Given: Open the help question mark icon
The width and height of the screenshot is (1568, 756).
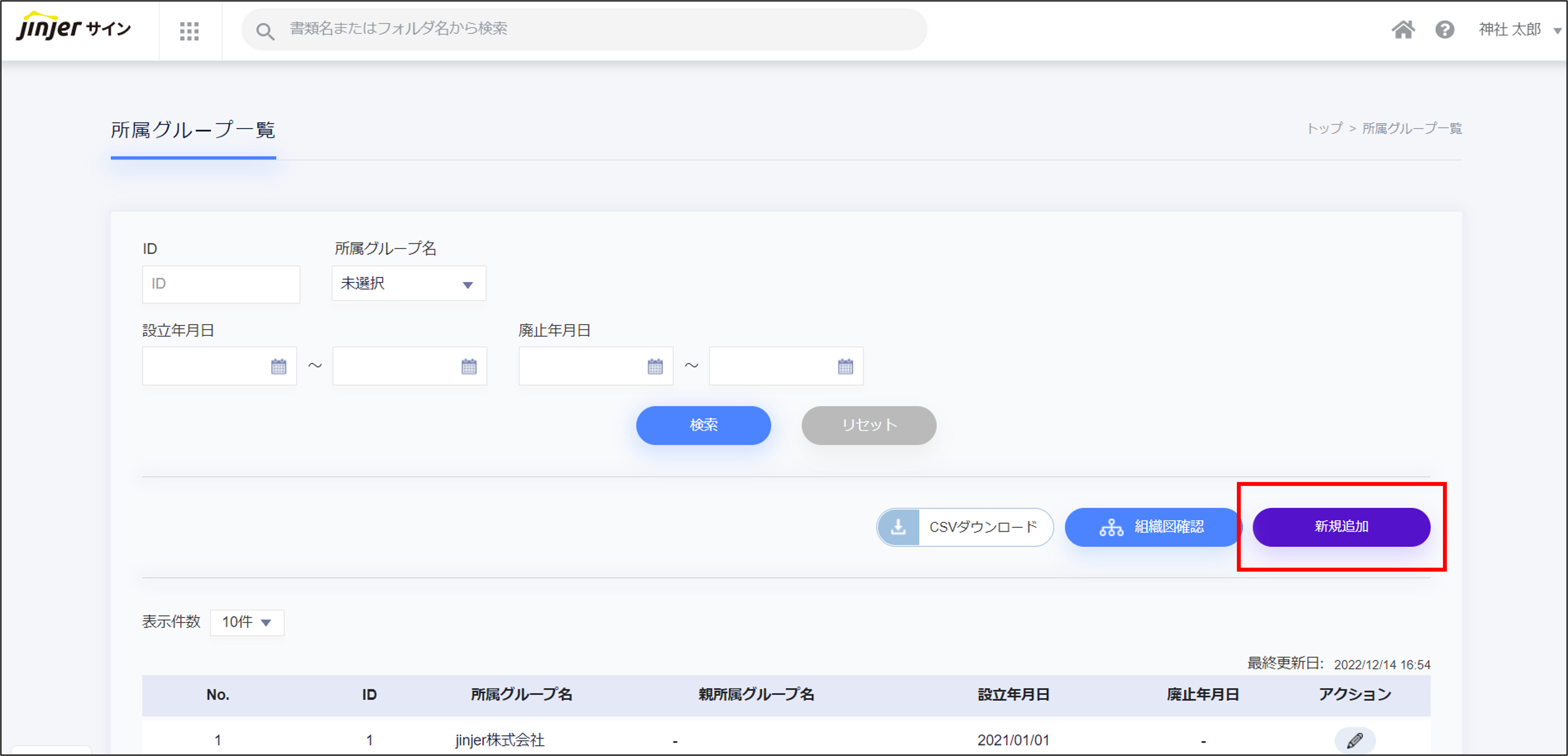Looking at the screenshot, I should (1445, 29).
